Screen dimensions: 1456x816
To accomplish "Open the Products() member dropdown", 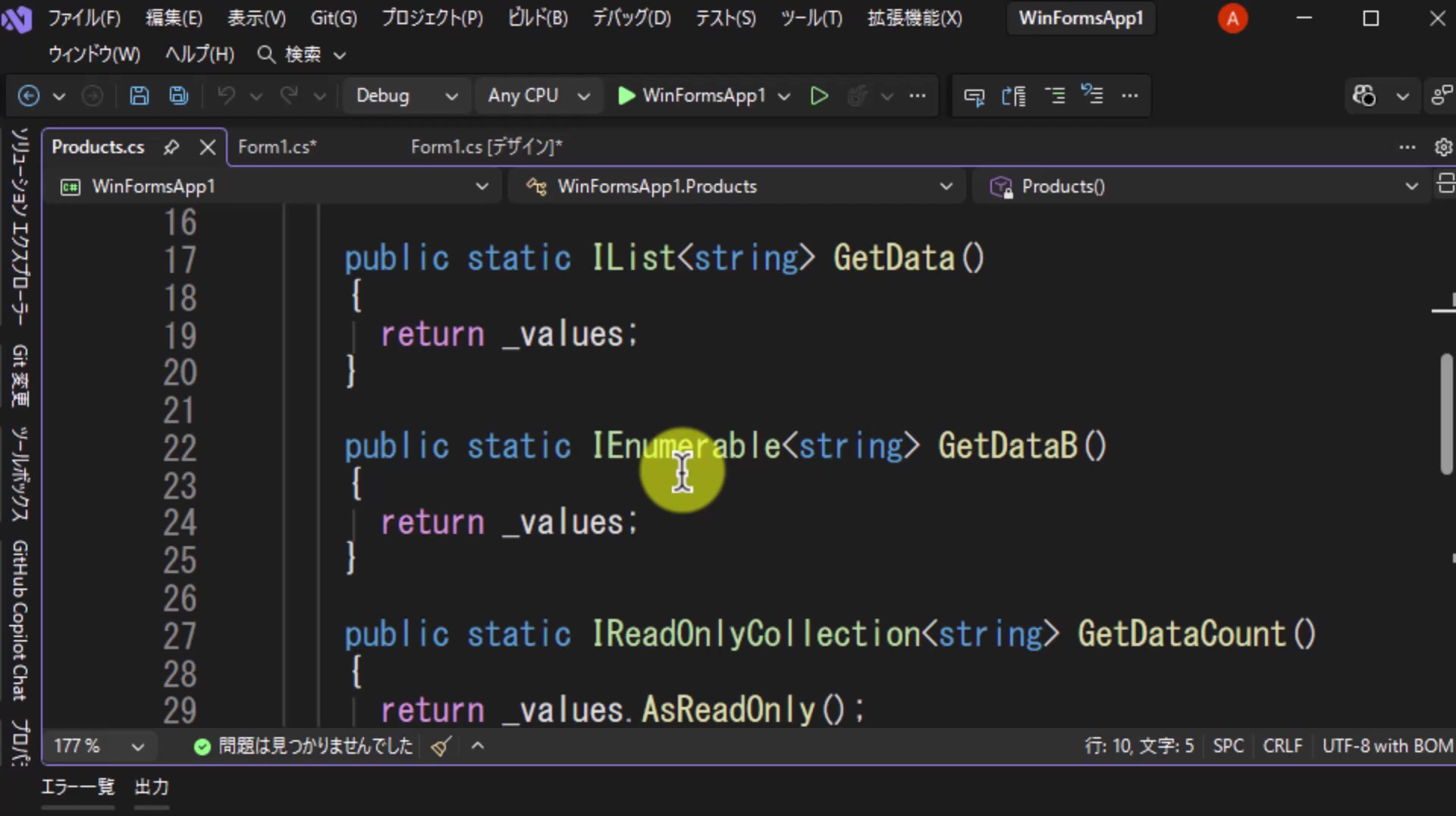I will (x=1203, y=187).
